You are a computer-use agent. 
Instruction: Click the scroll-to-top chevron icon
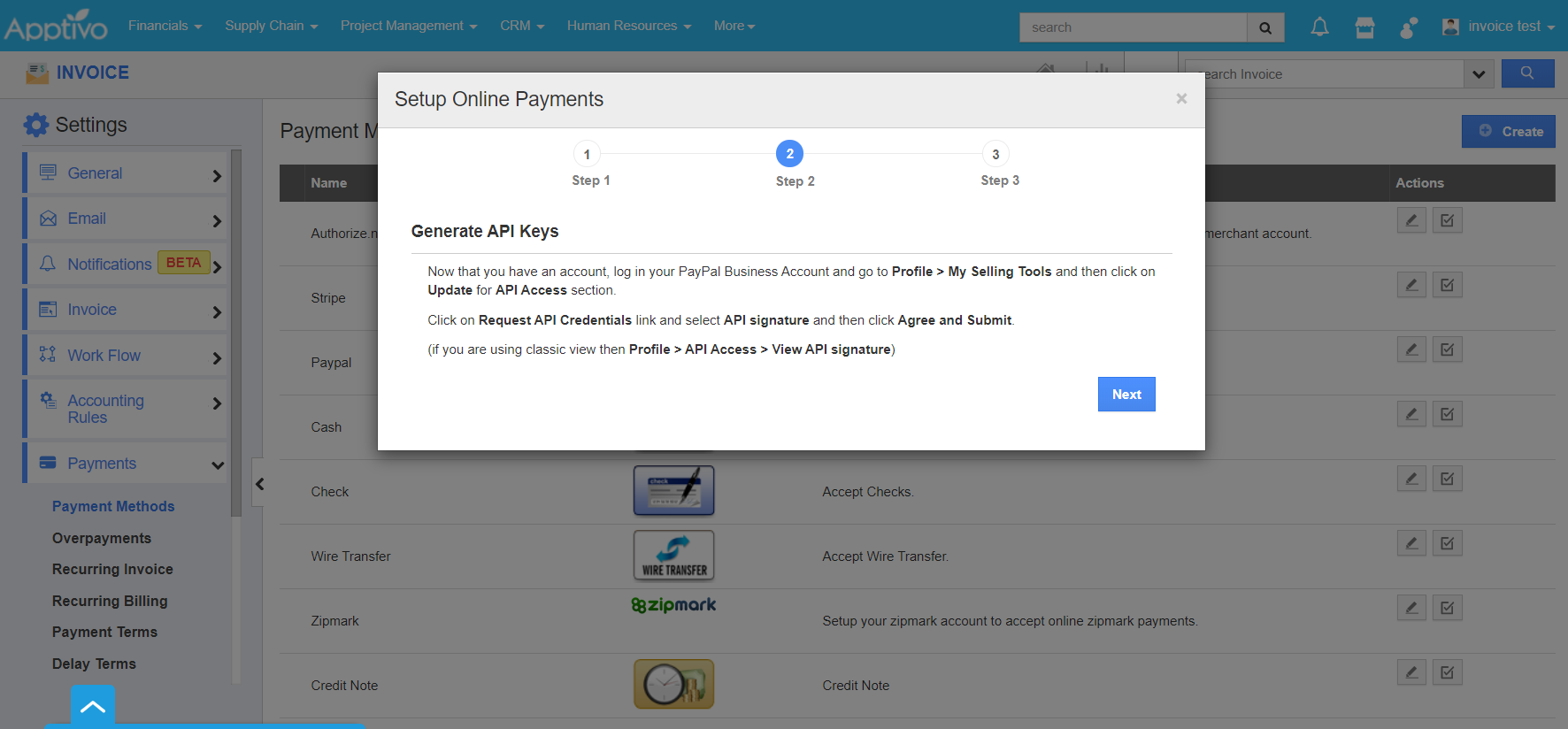point(93,707)
